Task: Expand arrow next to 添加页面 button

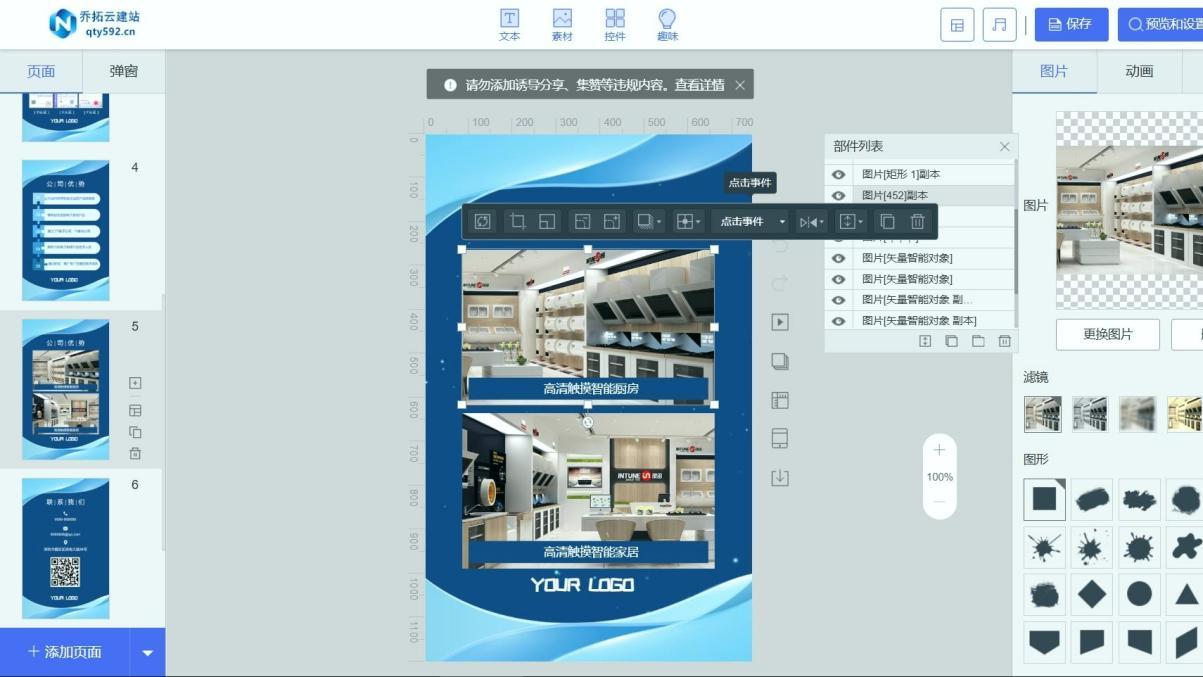Action: coord(147,653)
